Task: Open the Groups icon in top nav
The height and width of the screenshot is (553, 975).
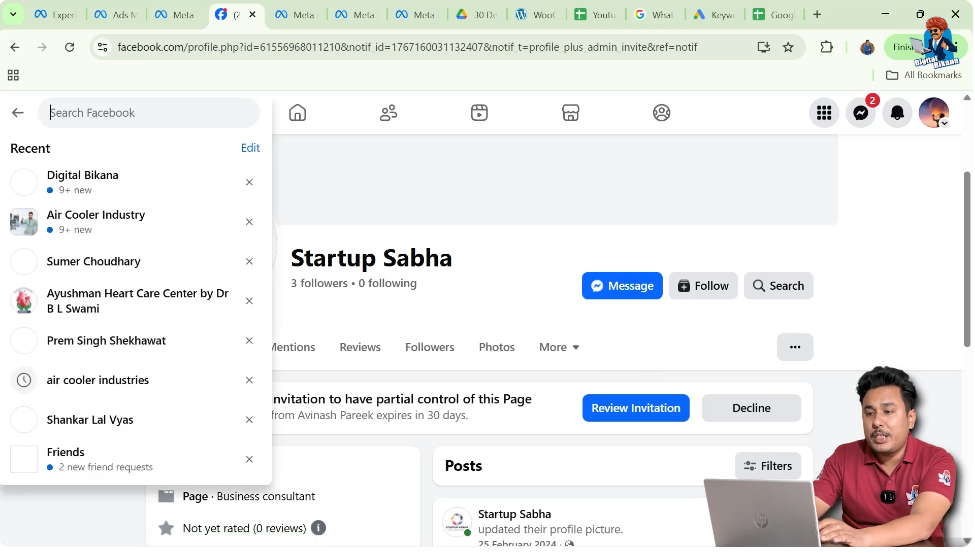Action: pos(662,113)
